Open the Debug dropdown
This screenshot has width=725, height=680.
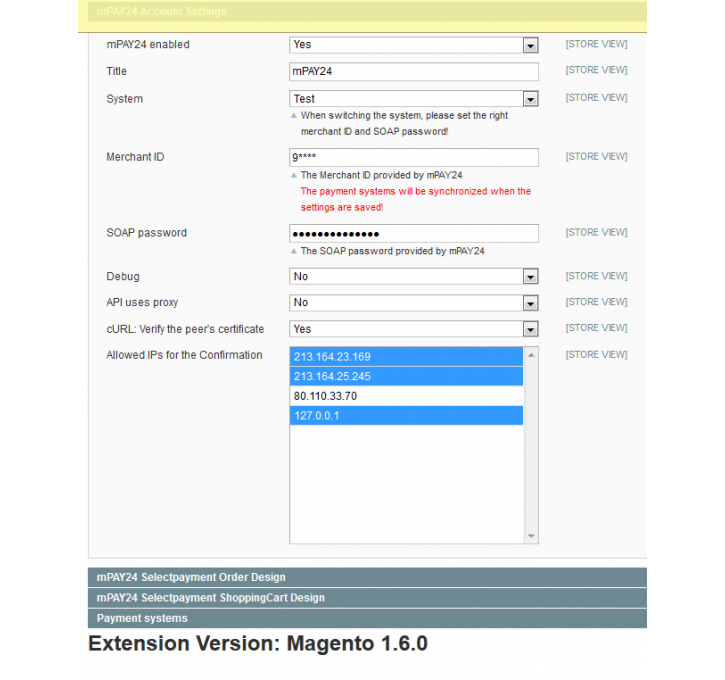click(x=413, y=276)
